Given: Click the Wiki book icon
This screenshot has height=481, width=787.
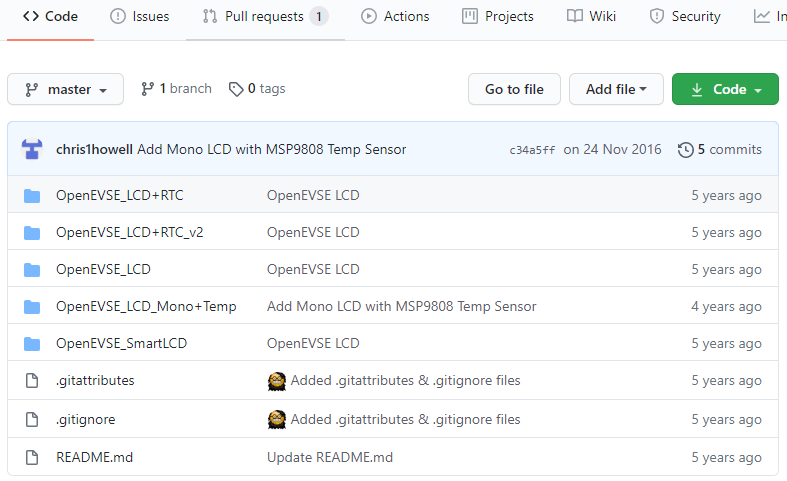Looking at the screenshot, I should point(575,16).
